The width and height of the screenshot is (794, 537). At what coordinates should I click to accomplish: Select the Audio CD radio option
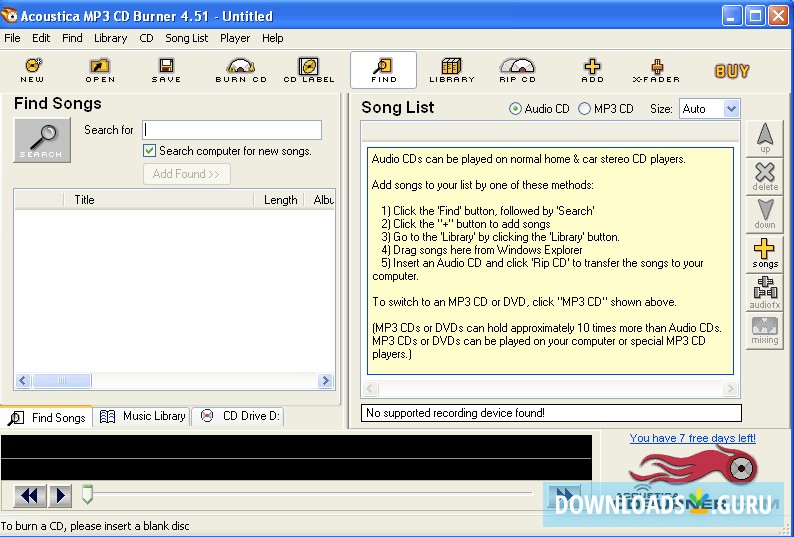coord(514,108)
